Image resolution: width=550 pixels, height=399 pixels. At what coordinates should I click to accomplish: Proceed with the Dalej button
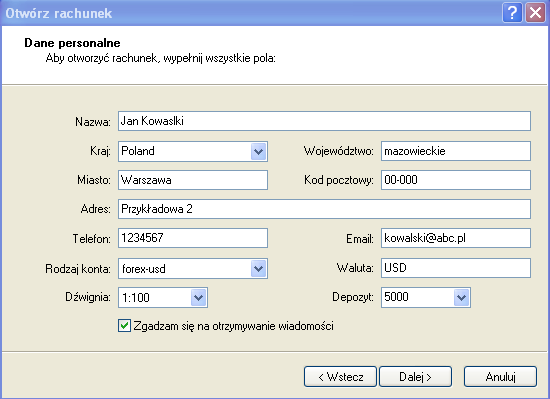coord(415,377)
